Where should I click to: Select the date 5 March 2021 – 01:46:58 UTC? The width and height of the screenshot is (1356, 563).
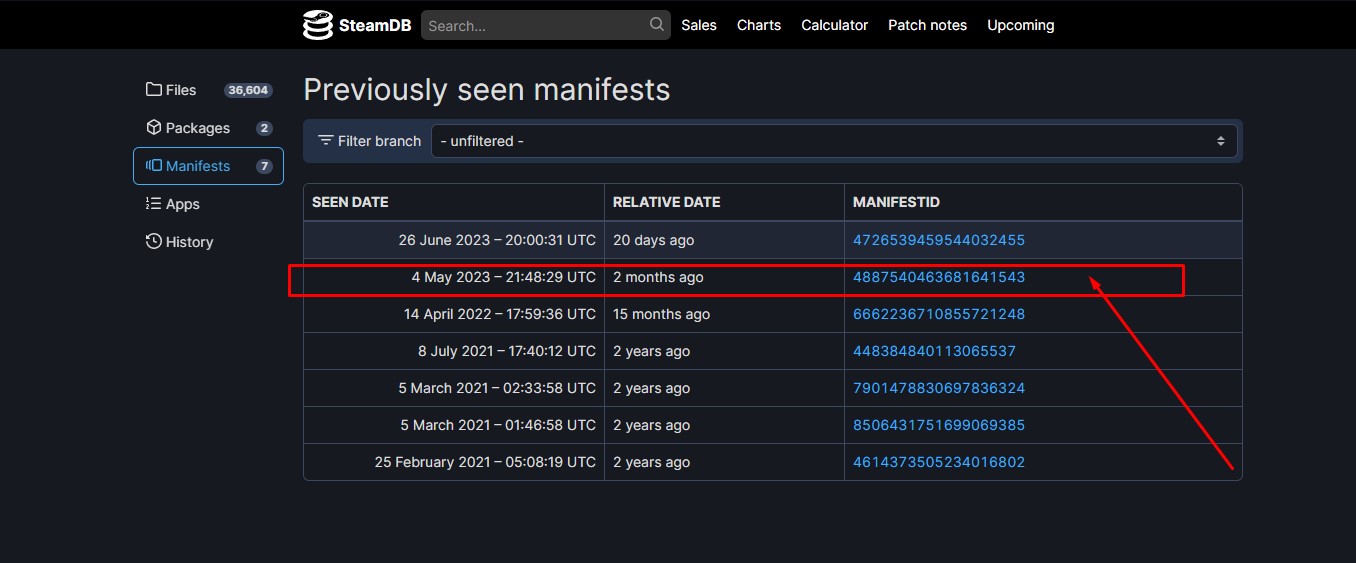pos(498,425)
